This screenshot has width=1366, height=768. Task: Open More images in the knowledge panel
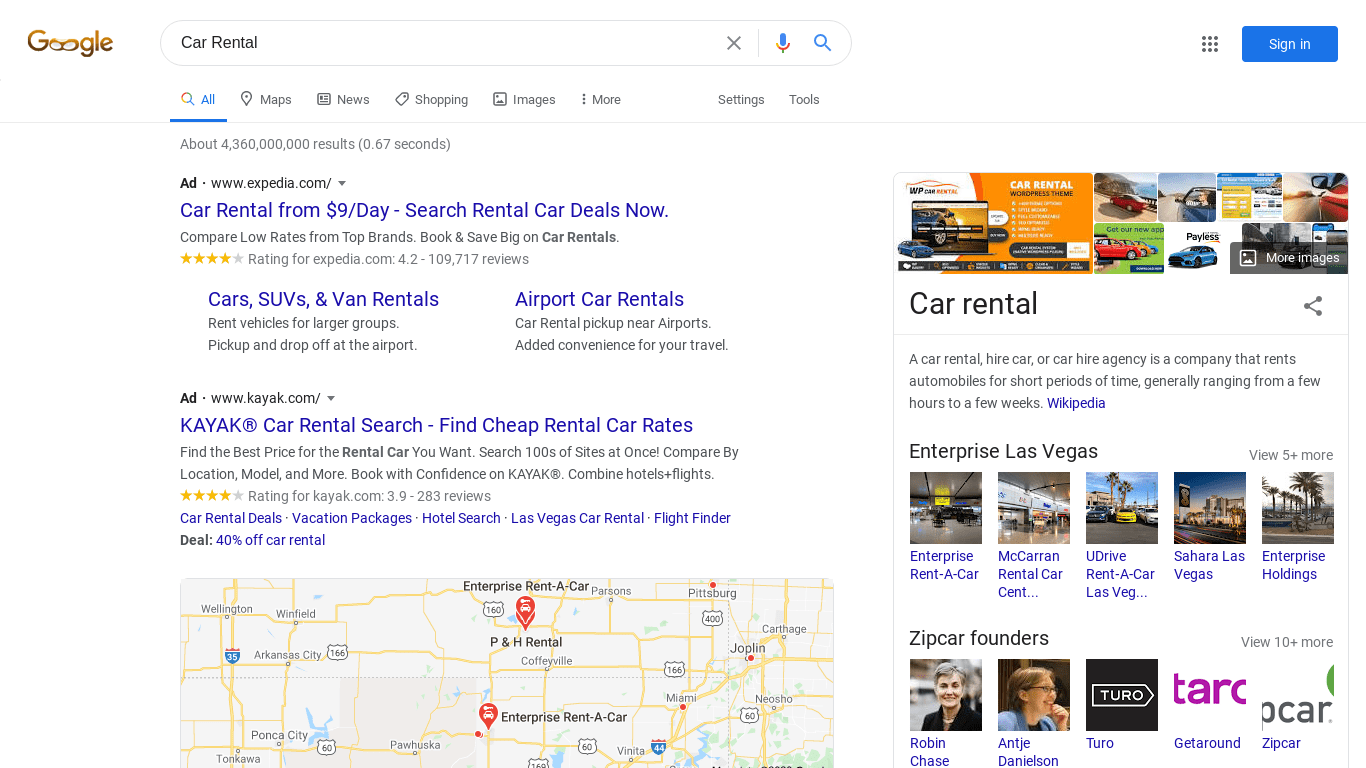coord(1289,258)
